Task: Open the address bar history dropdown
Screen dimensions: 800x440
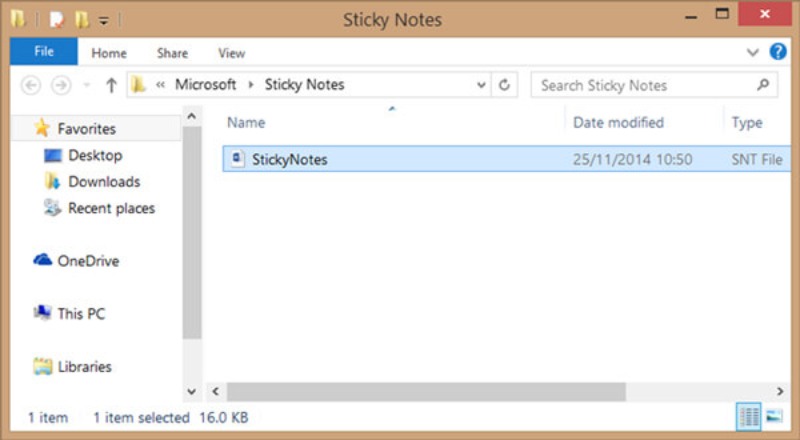Action: (481, 85)
